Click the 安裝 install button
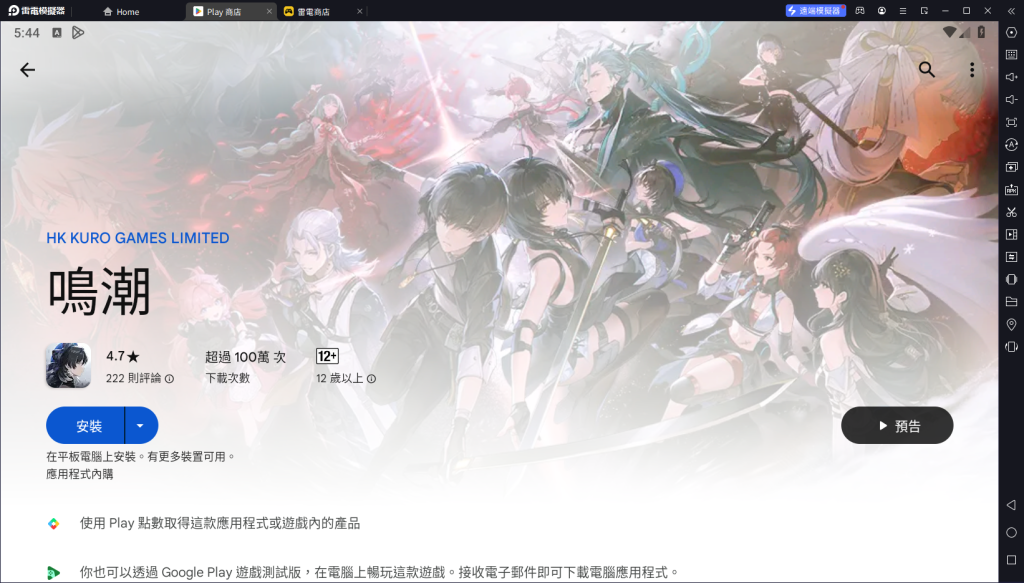This screenshot has width=1024, height=583. point(86,426)
